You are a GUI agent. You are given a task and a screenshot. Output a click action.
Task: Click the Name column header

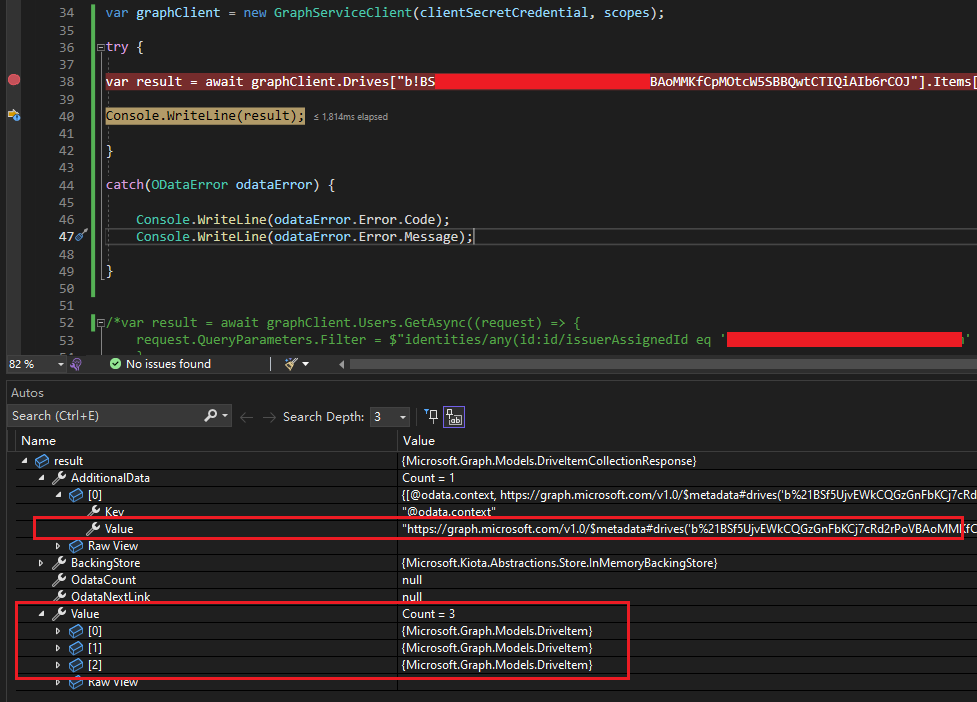[x=38, y=440]
